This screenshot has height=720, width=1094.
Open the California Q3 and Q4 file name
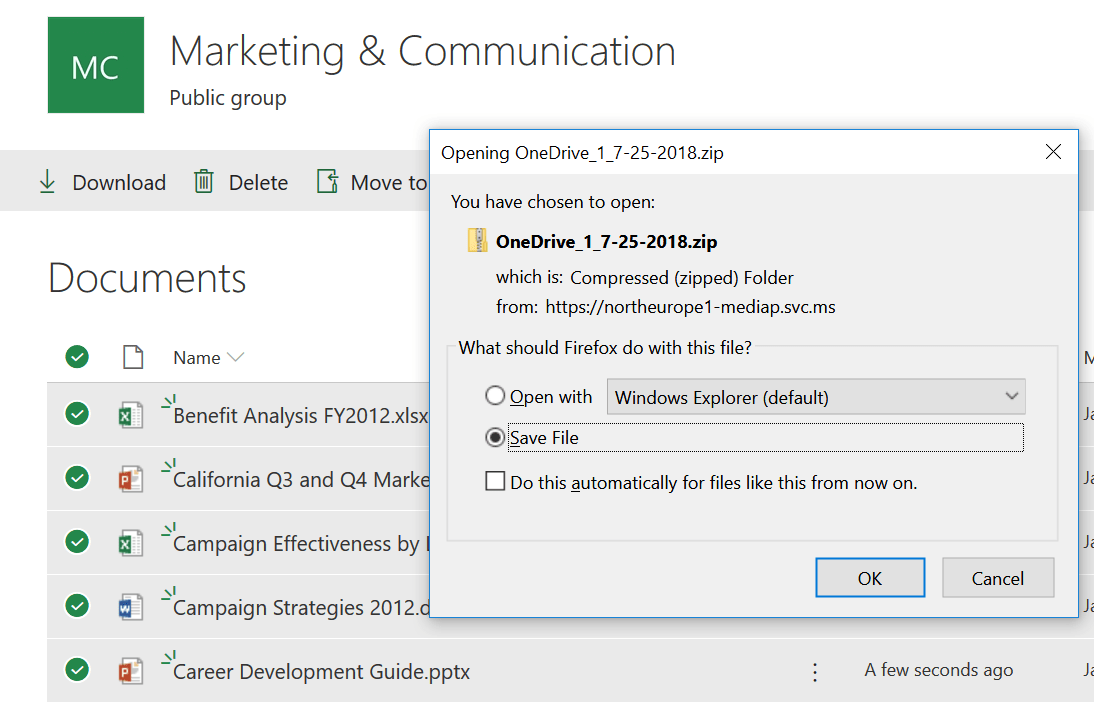point(301,480)
